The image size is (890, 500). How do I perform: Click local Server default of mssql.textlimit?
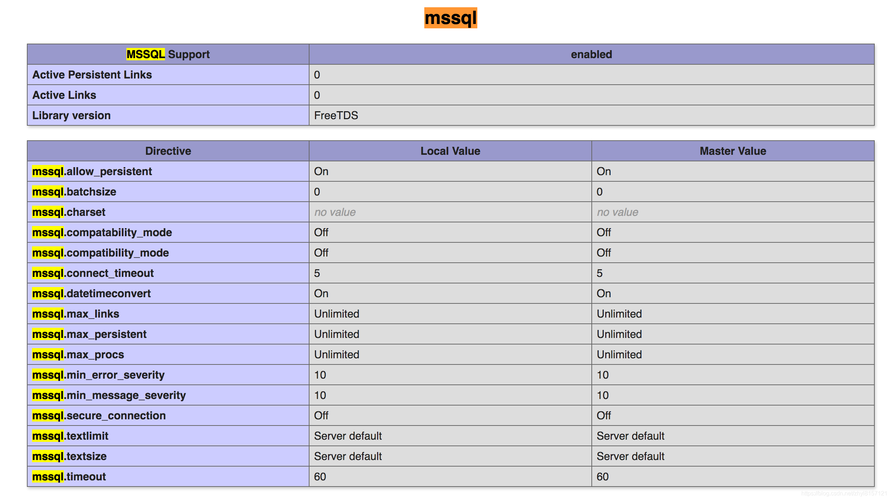tap(348, 436)
